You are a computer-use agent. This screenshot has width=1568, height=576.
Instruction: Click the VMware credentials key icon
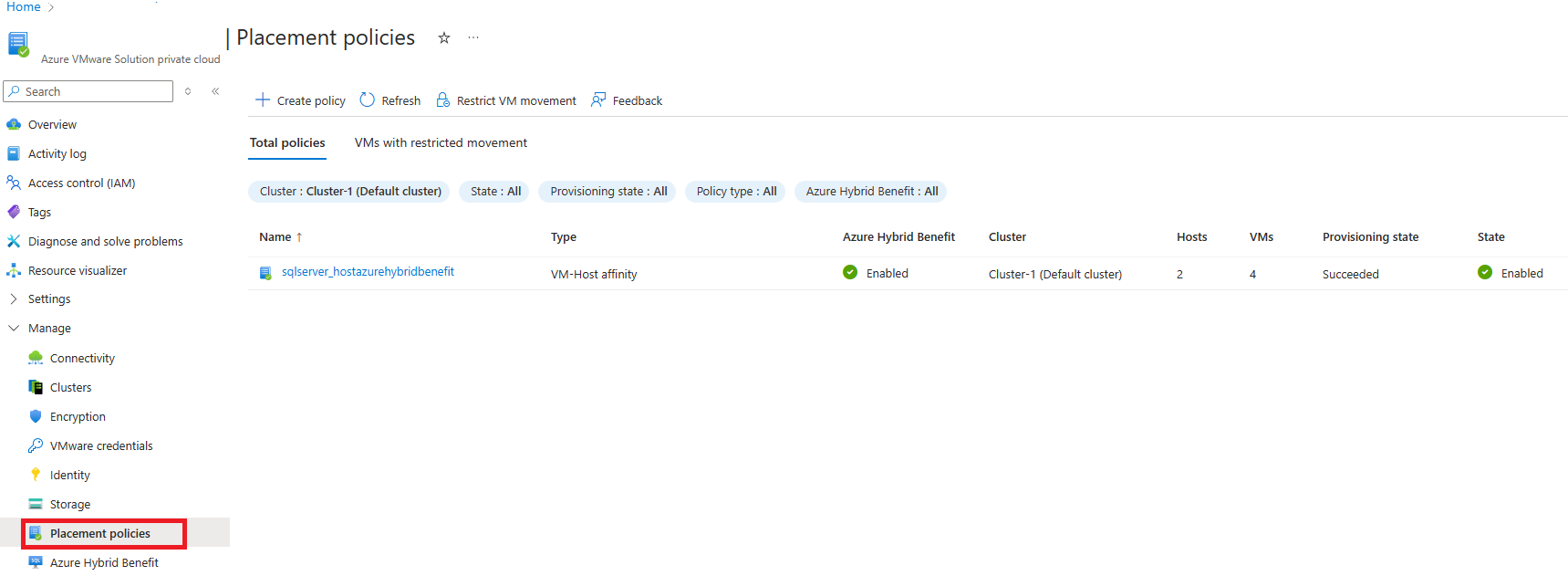36,445
